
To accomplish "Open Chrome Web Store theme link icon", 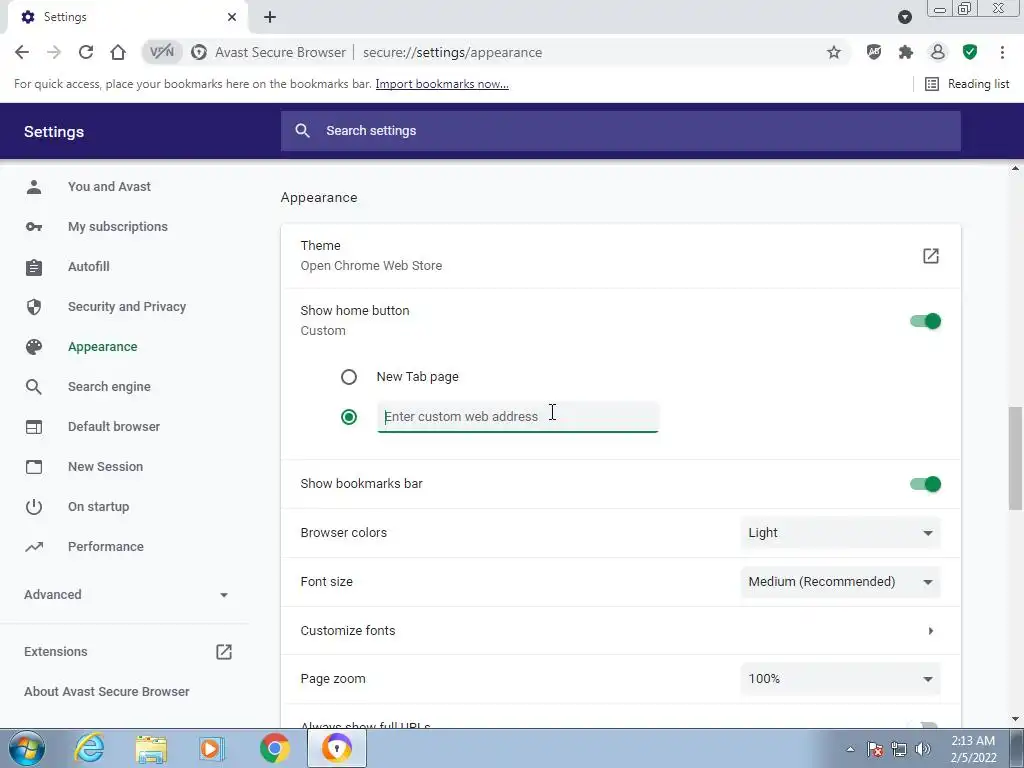I will (931, 256).
